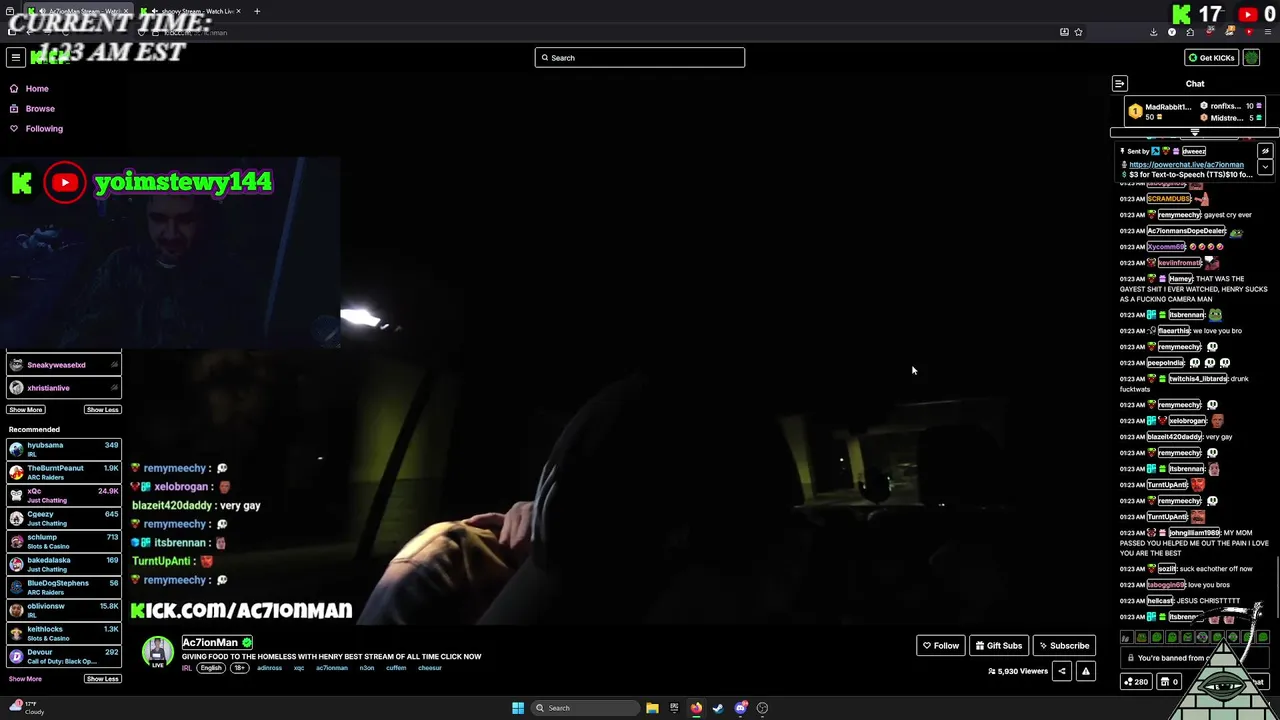
Task: Click Show More under Recommended list
Action: pyautogui.click(x=26, y=679)
